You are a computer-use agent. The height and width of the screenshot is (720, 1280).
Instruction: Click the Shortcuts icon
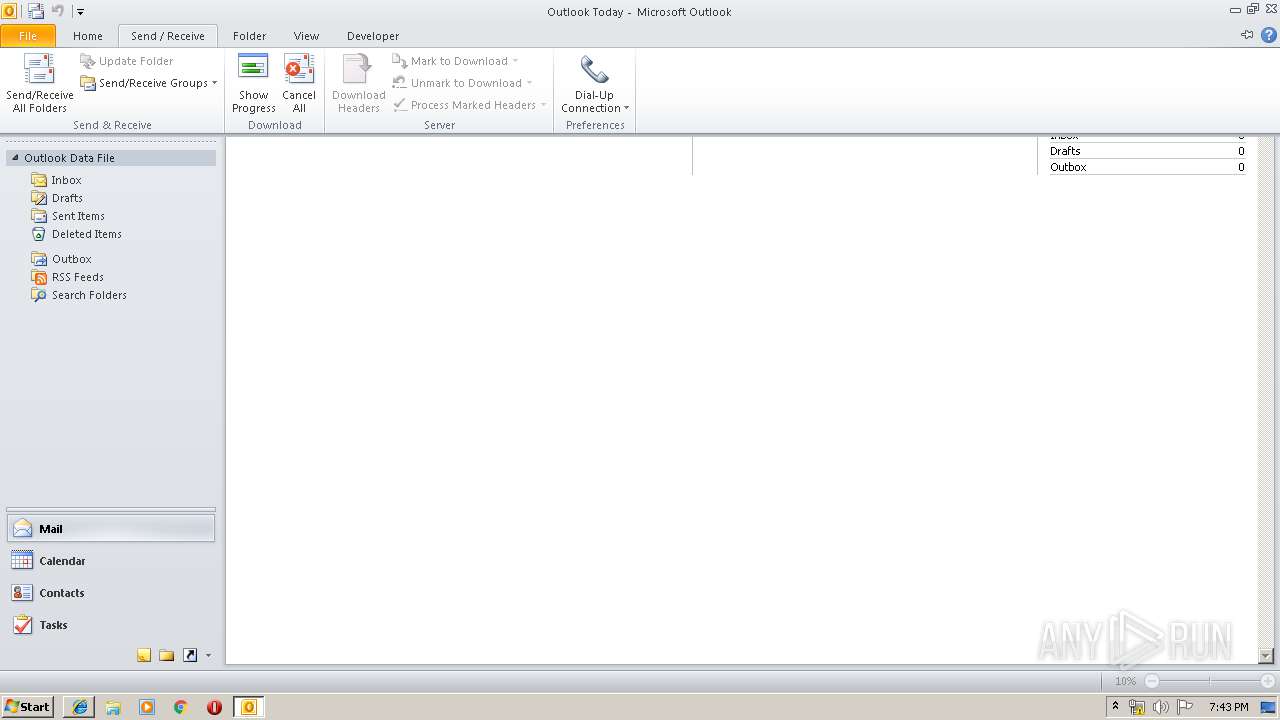tap(190, 656)
